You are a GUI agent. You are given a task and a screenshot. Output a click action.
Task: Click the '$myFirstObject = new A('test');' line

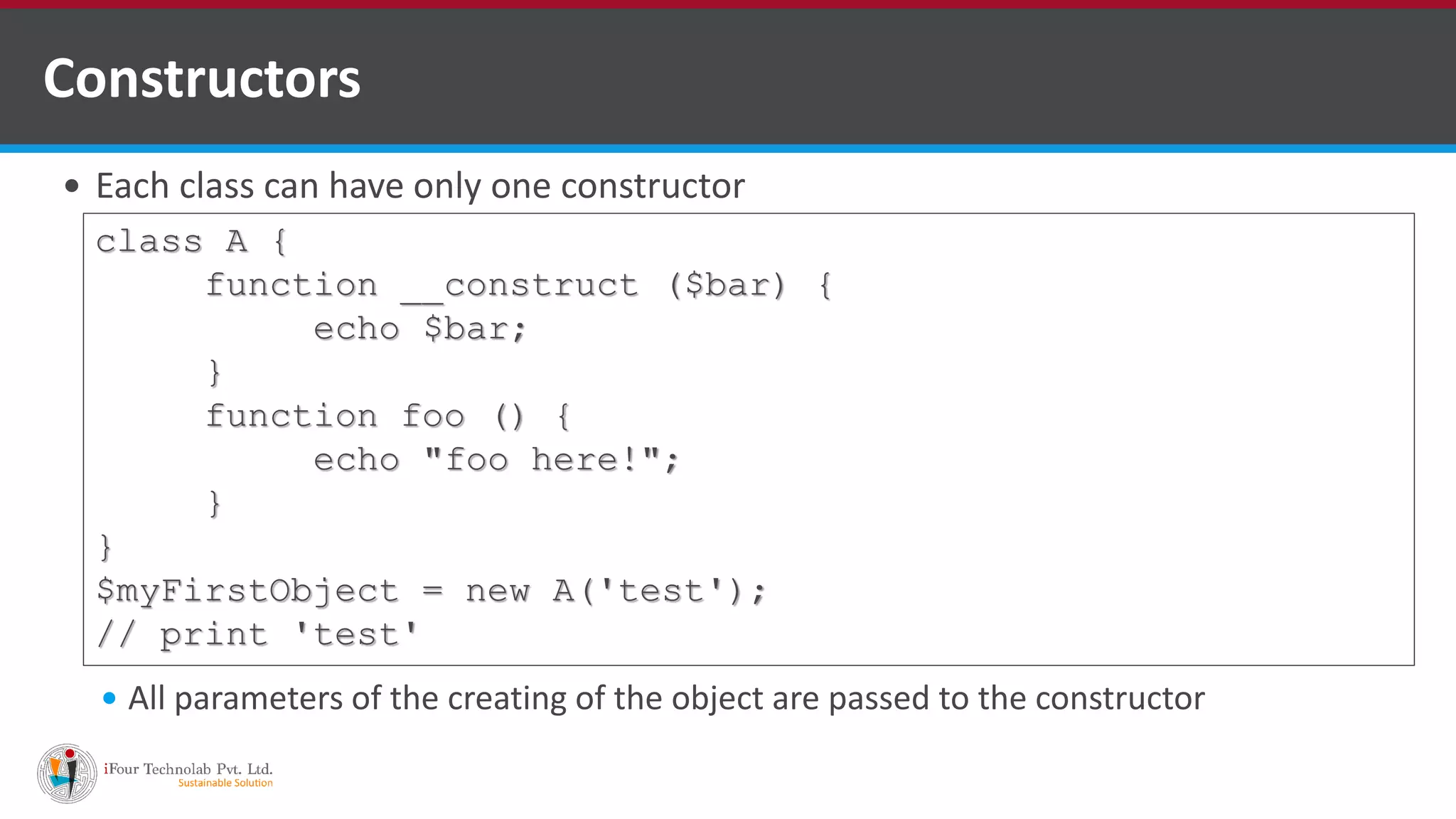click(x=432, y=591)
